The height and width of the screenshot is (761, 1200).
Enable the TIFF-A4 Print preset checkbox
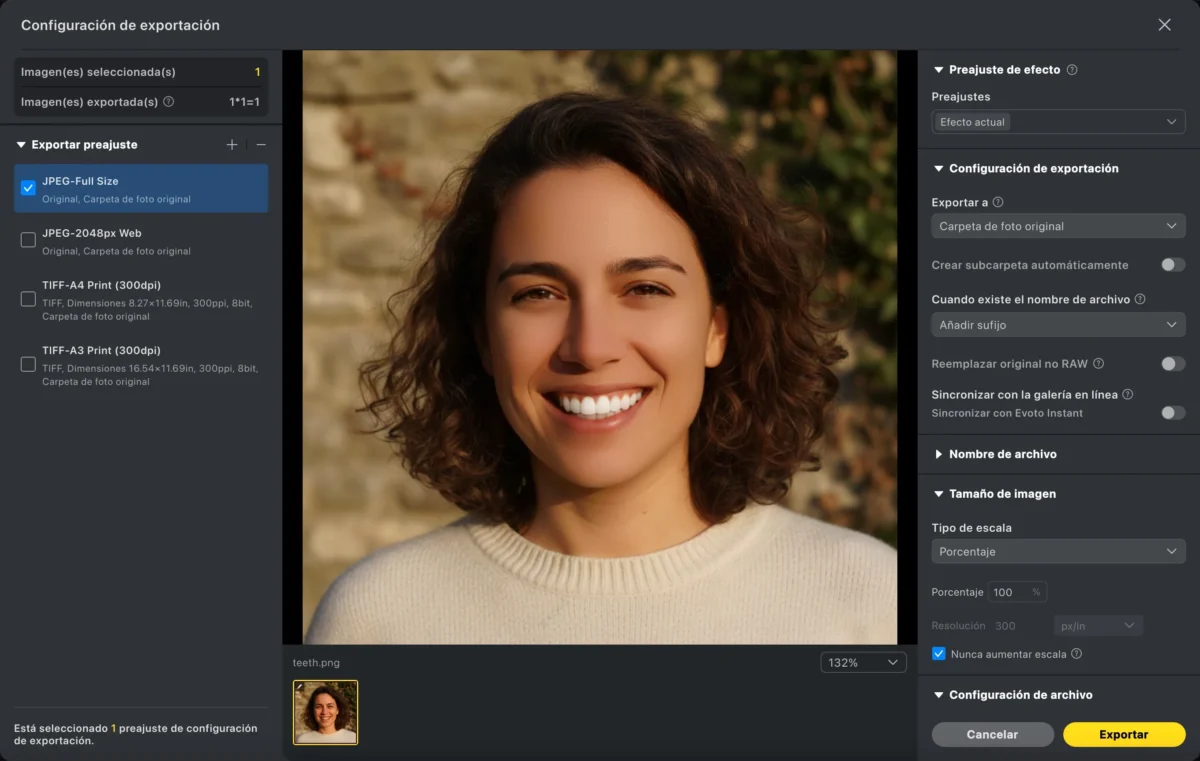click(x=28, y=299)
